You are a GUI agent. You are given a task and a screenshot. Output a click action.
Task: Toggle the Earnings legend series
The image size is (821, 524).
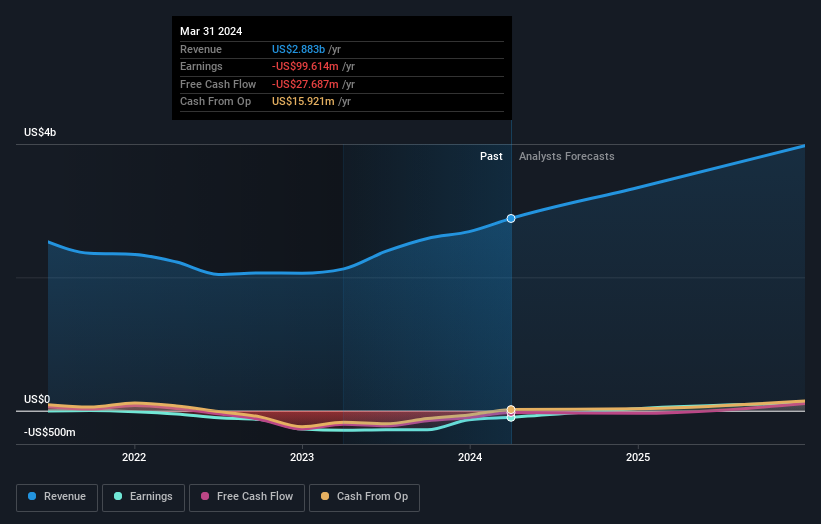[143, 497]
